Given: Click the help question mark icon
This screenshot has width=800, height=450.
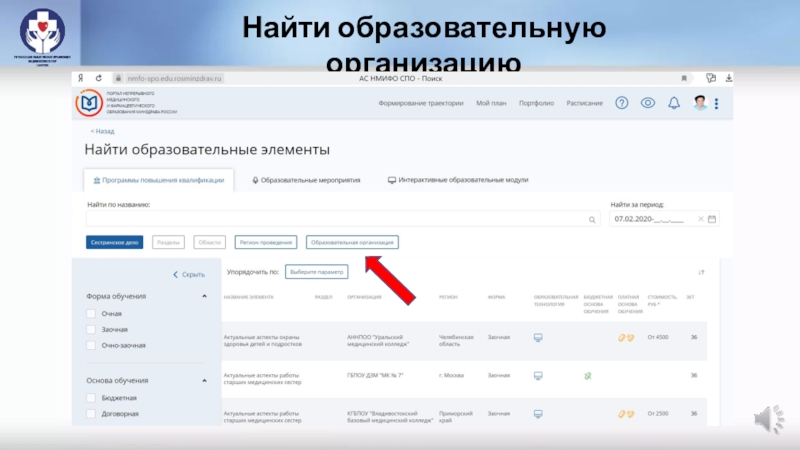Looking at the screenshot, I should click(x=622, y=103).
